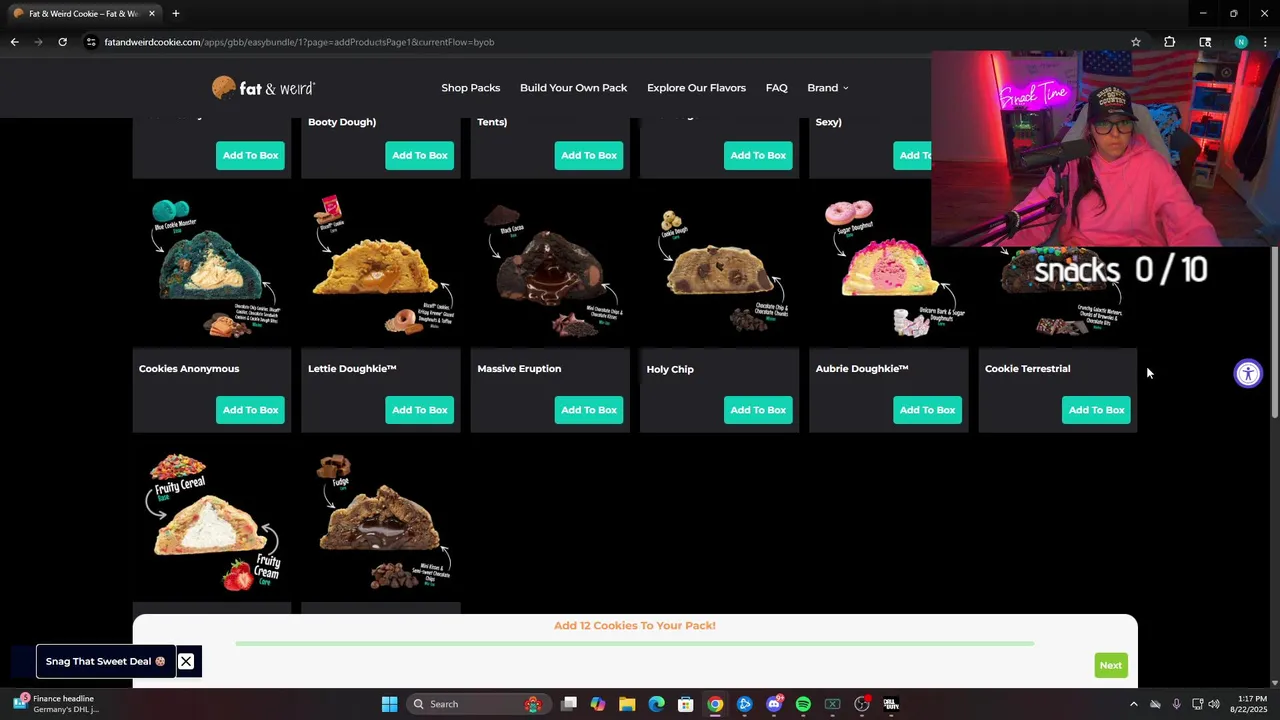View the Lettie Doughkie cookie image

[x=381, y=268]
